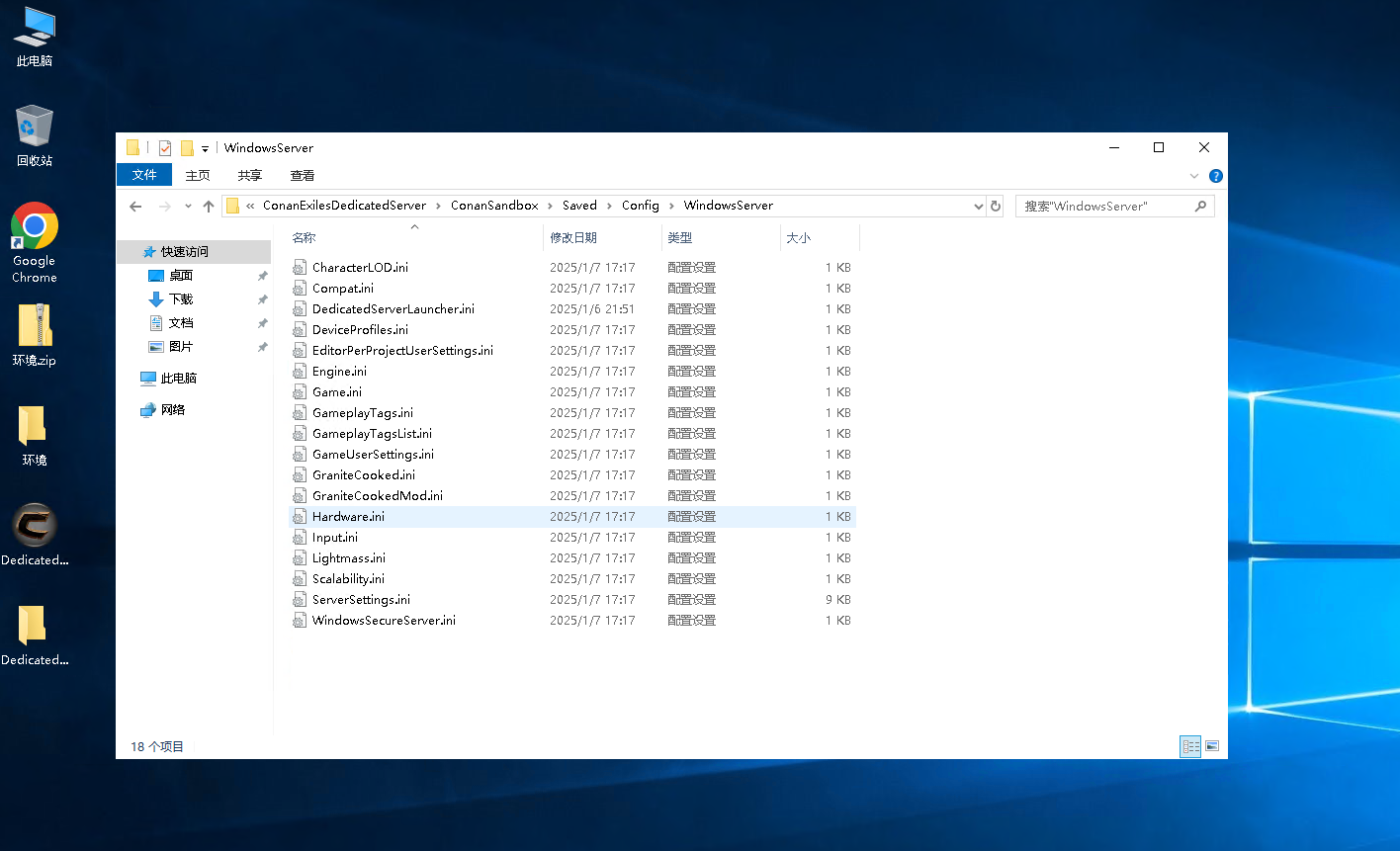Open the This PC (此电脑) desktop icon
This screenshot has width=1400, height=851.
pyautogui.click(x=35, y=37)
